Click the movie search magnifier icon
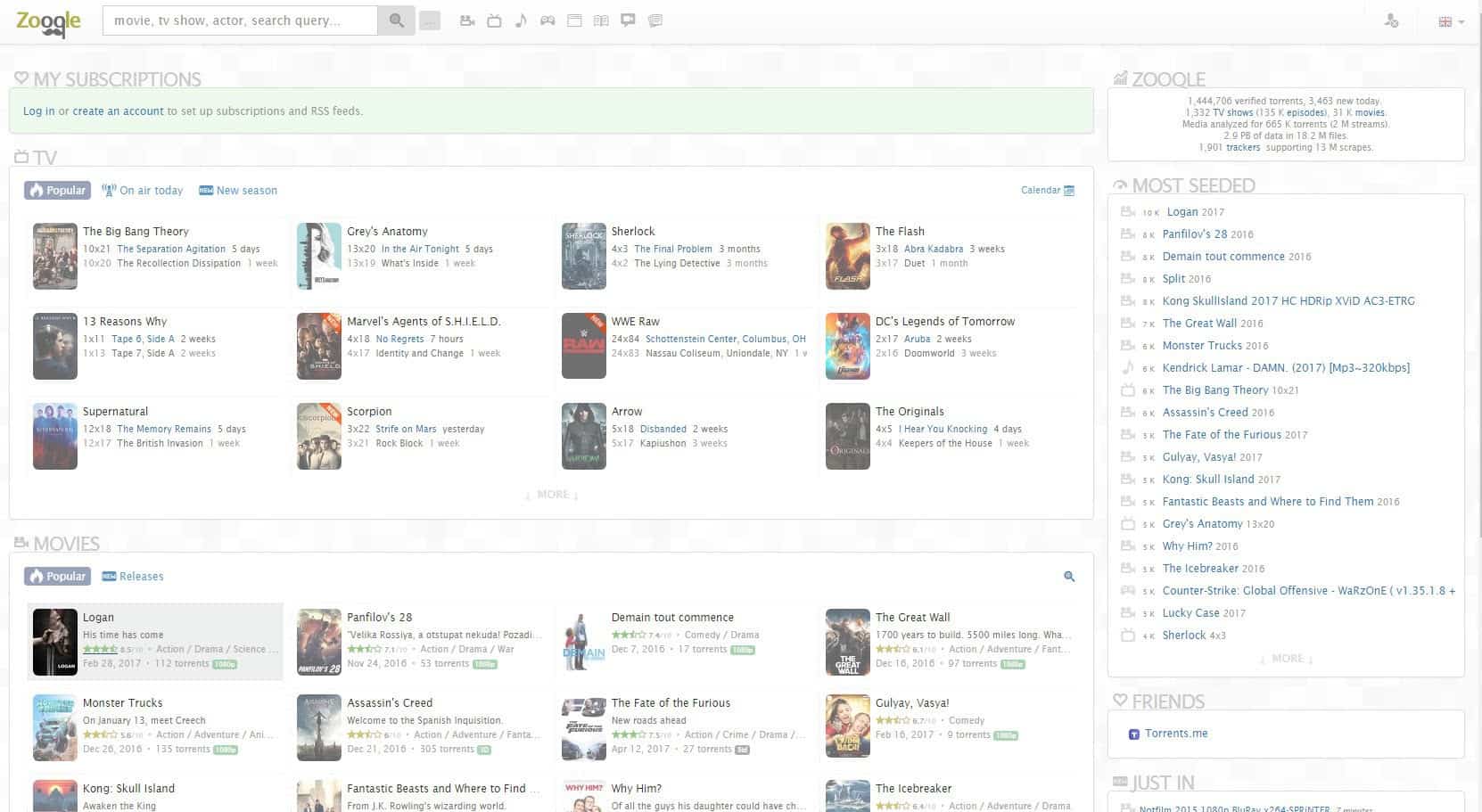 [x=1068, y=577]
